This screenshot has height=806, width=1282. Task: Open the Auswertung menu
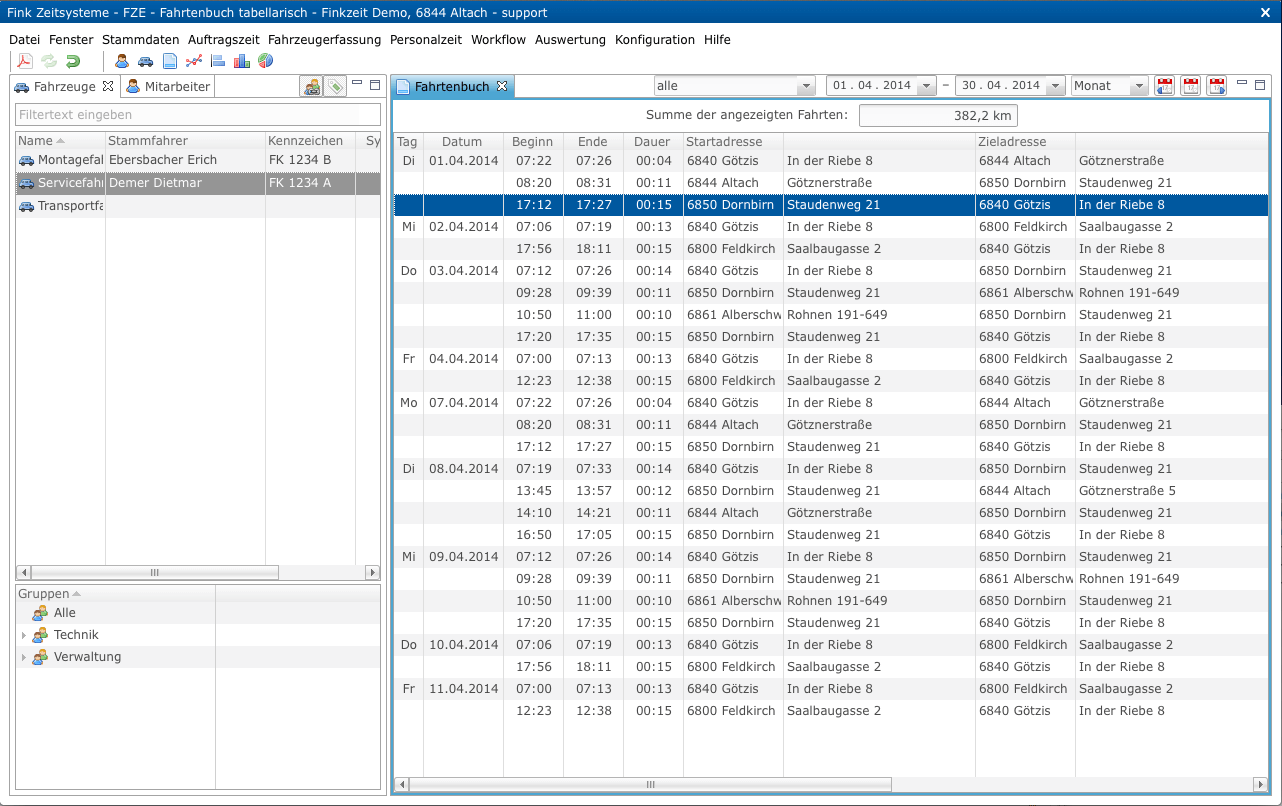tap(570, 40)
